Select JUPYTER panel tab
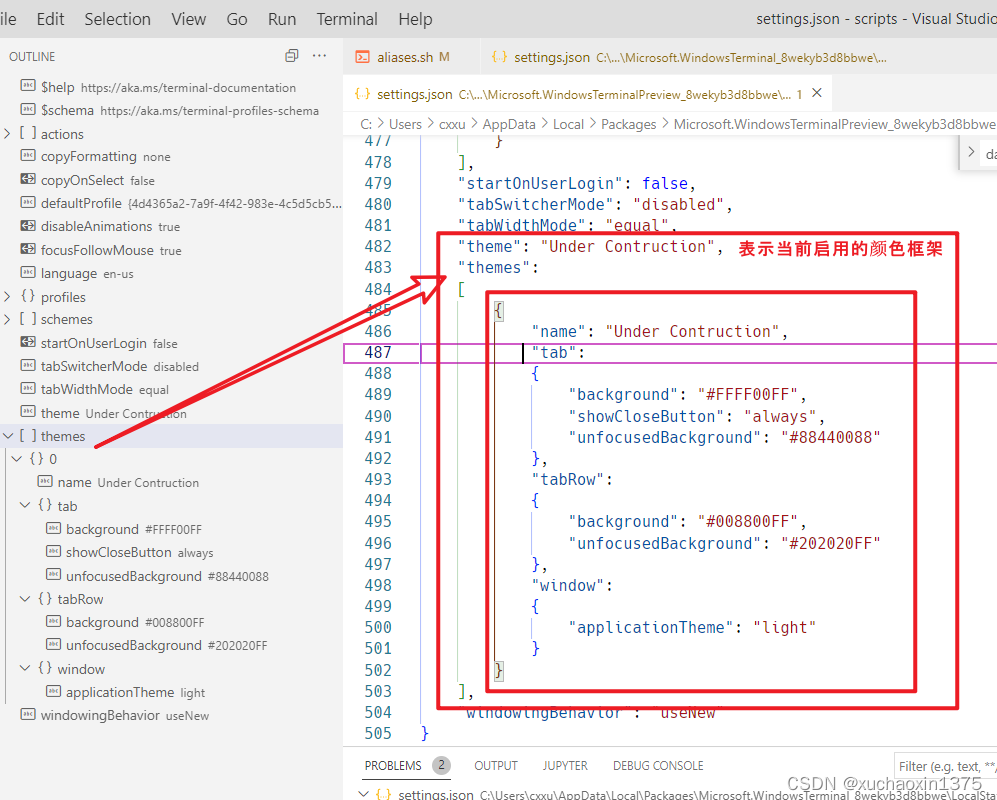 pyautogui.click(x=565, y=766)
